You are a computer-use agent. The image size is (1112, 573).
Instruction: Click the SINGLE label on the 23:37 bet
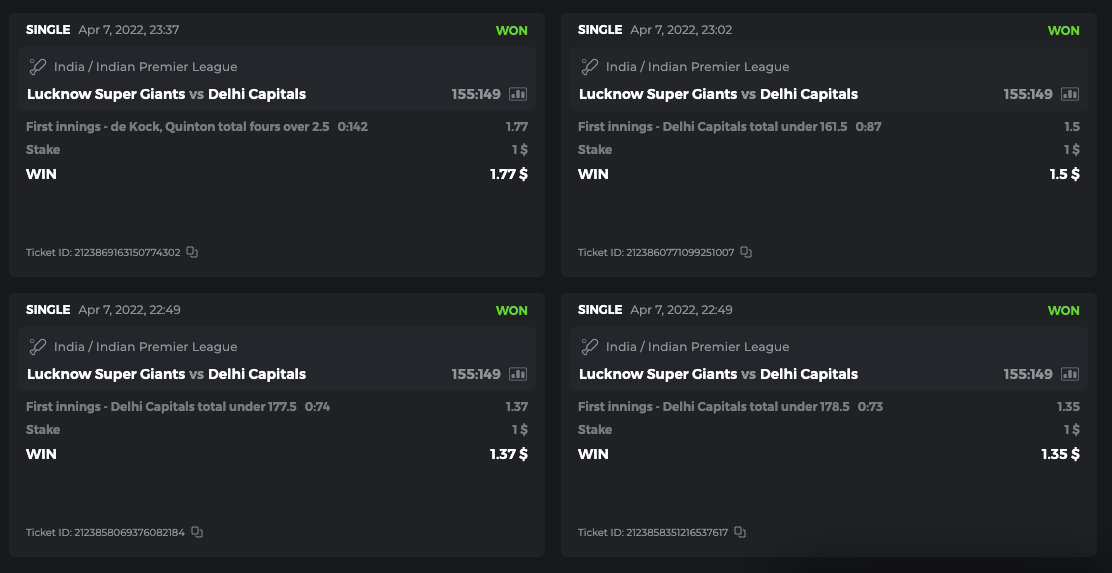tap(48, 30)
